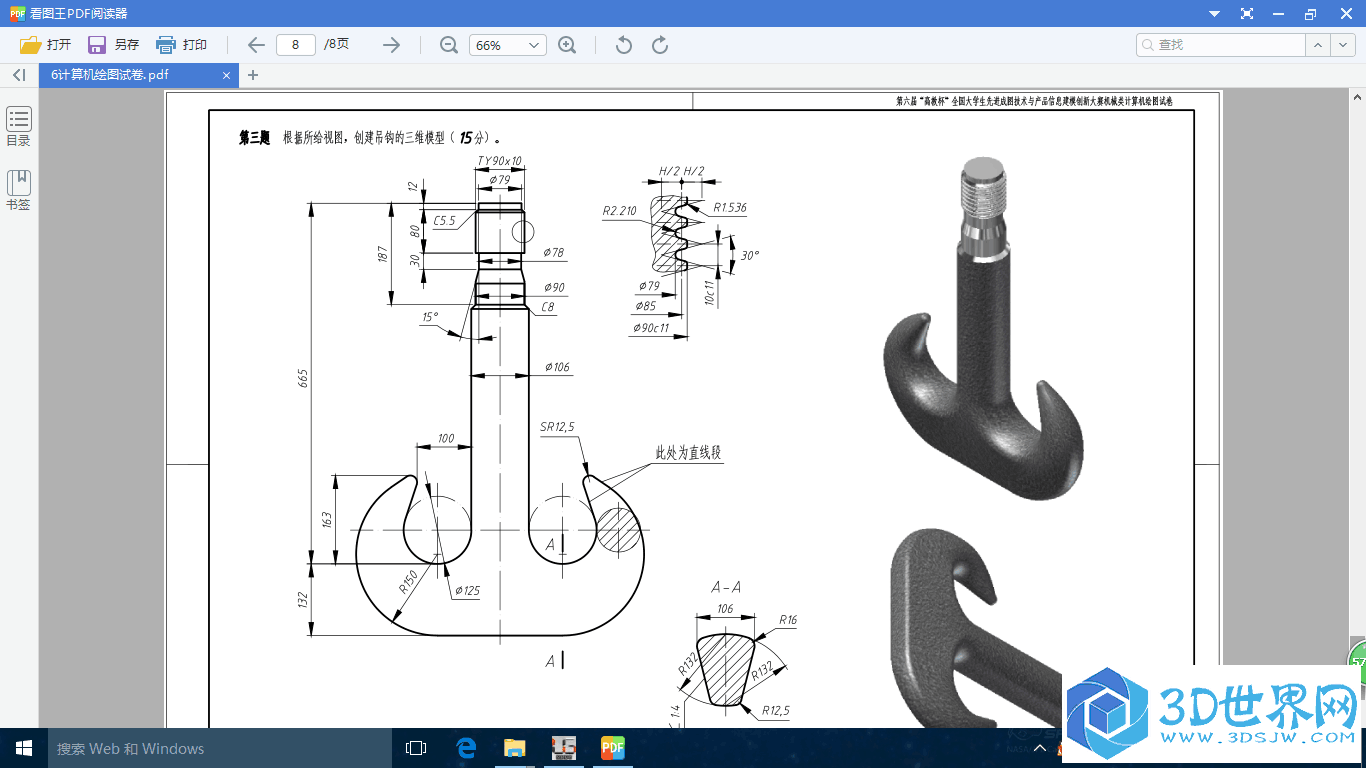This screenshot has height=768, width=1366.
Task: Close the 6计算机绘图试卷.pdf tab
Action: coord(227,75)
